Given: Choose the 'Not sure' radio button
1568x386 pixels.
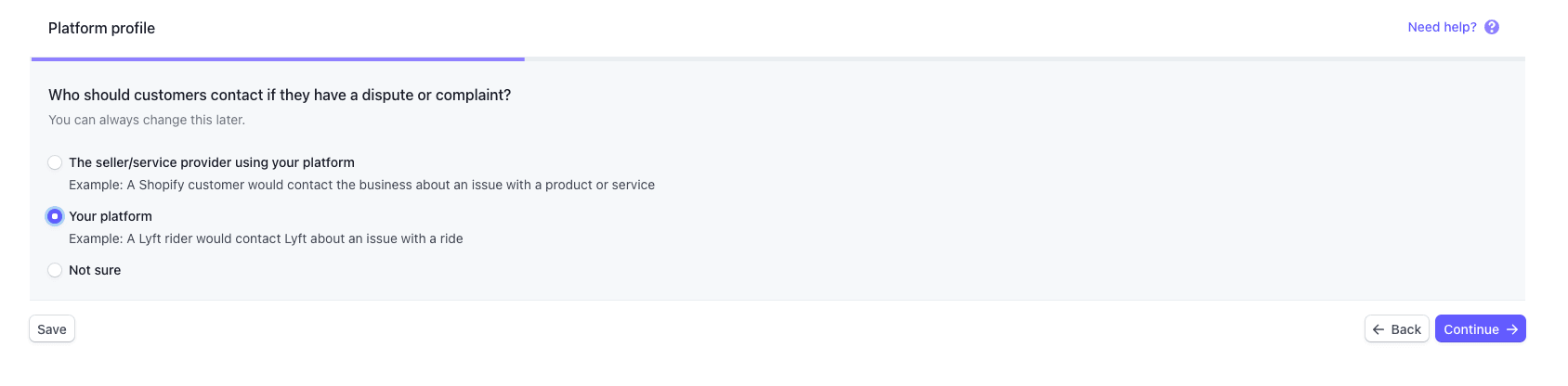Looking at the screenshot, I should pos(55,270).
